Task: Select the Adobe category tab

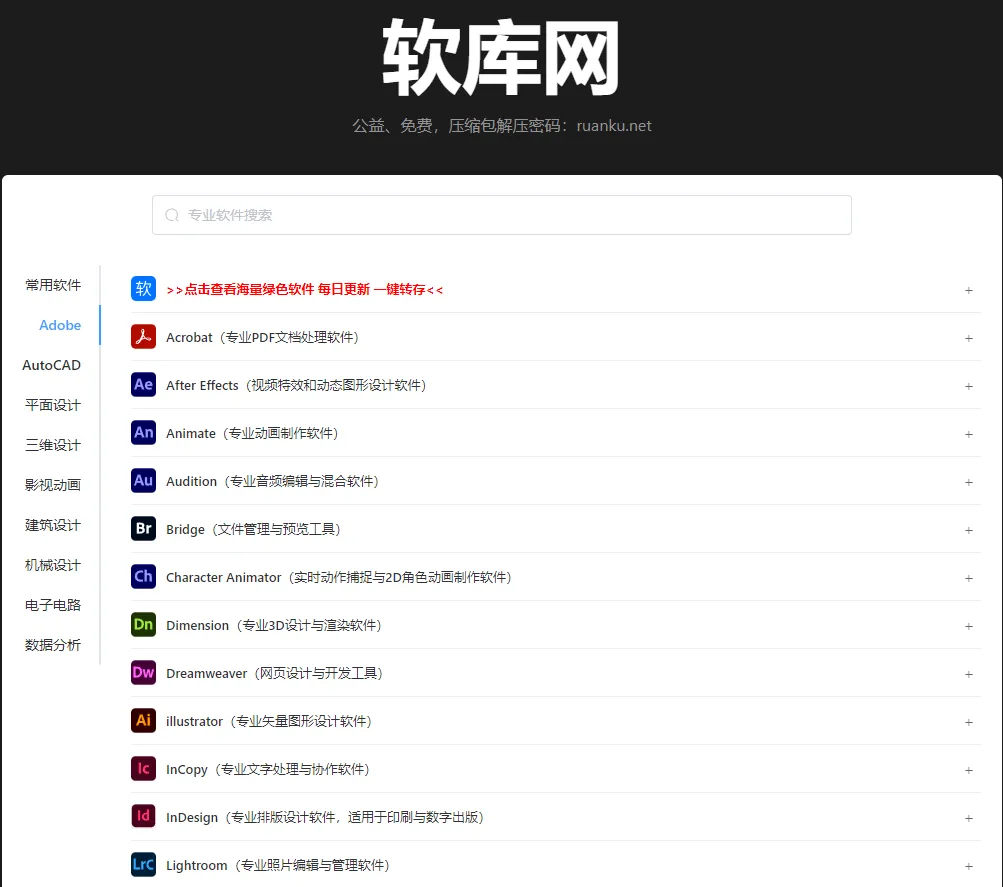Action: tap(60, 325)
